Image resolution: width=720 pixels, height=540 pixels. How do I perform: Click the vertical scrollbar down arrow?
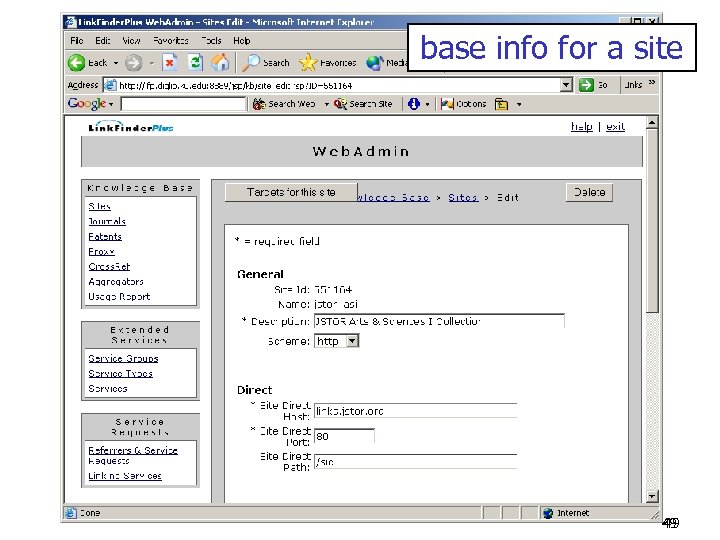(x=652, y=496)
